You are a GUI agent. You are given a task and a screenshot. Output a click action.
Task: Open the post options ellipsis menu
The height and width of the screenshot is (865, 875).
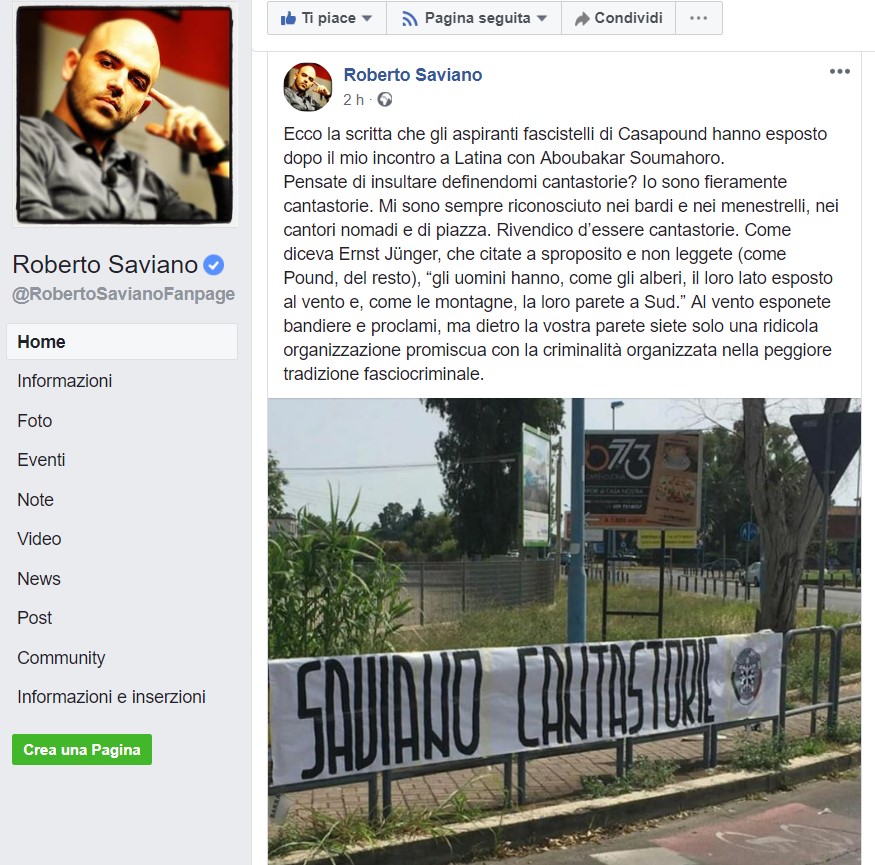pos(839,71)
